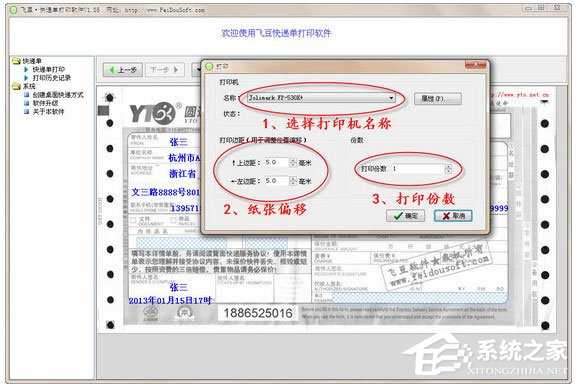This screenshot has width=577, height=384.
Task: Open 打印历史记录 in the sidebar tree
Action: point(52,78)
